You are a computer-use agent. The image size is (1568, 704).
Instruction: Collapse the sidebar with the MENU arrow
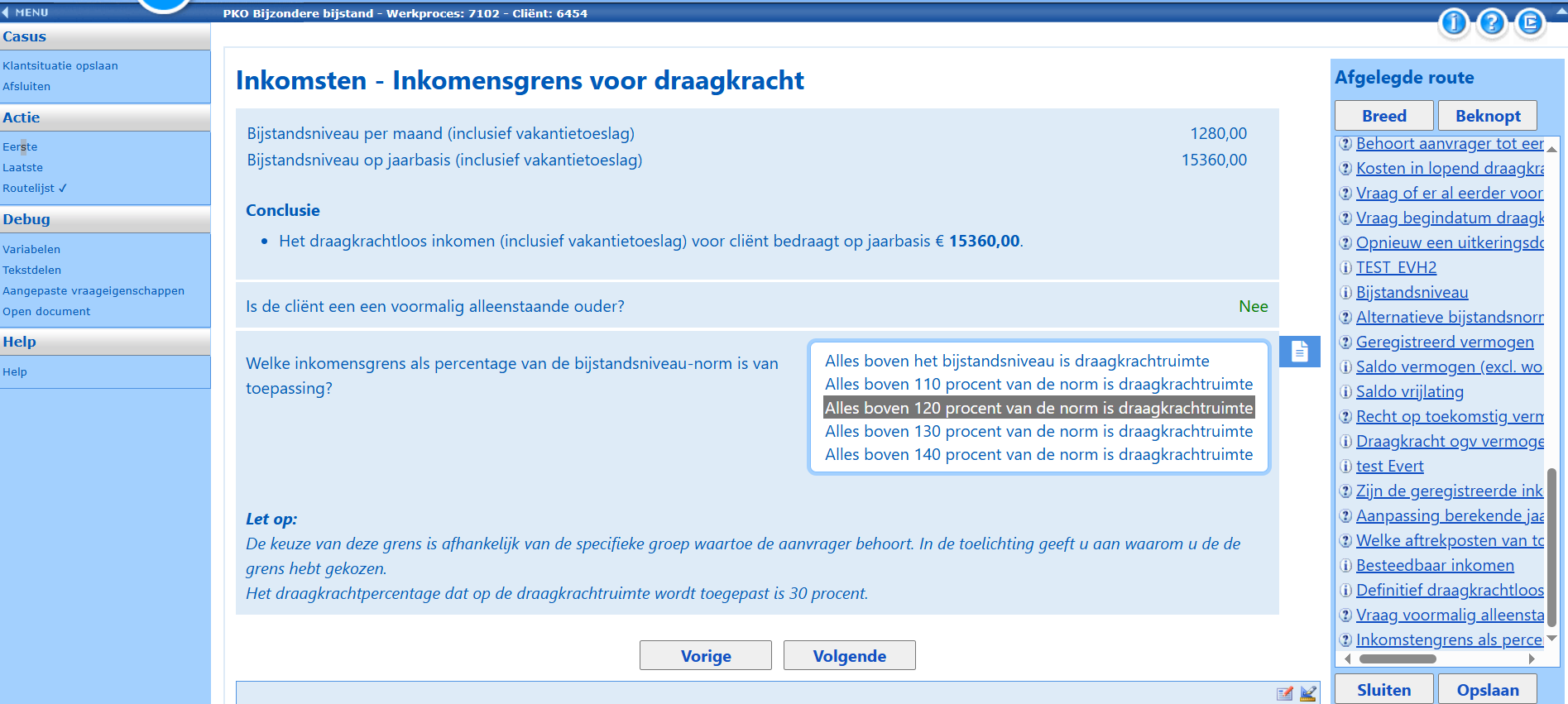click(6, 12)
